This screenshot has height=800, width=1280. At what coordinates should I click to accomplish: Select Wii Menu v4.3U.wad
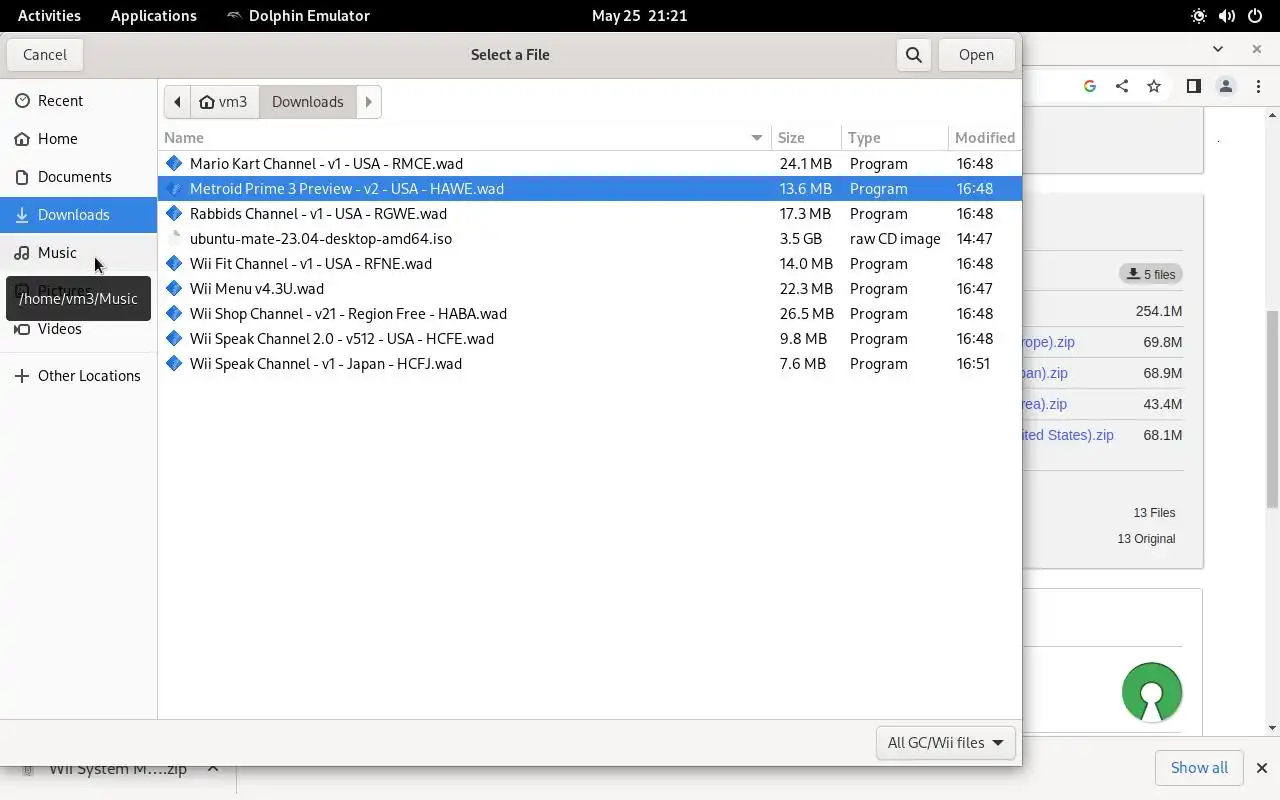(590, 288)
